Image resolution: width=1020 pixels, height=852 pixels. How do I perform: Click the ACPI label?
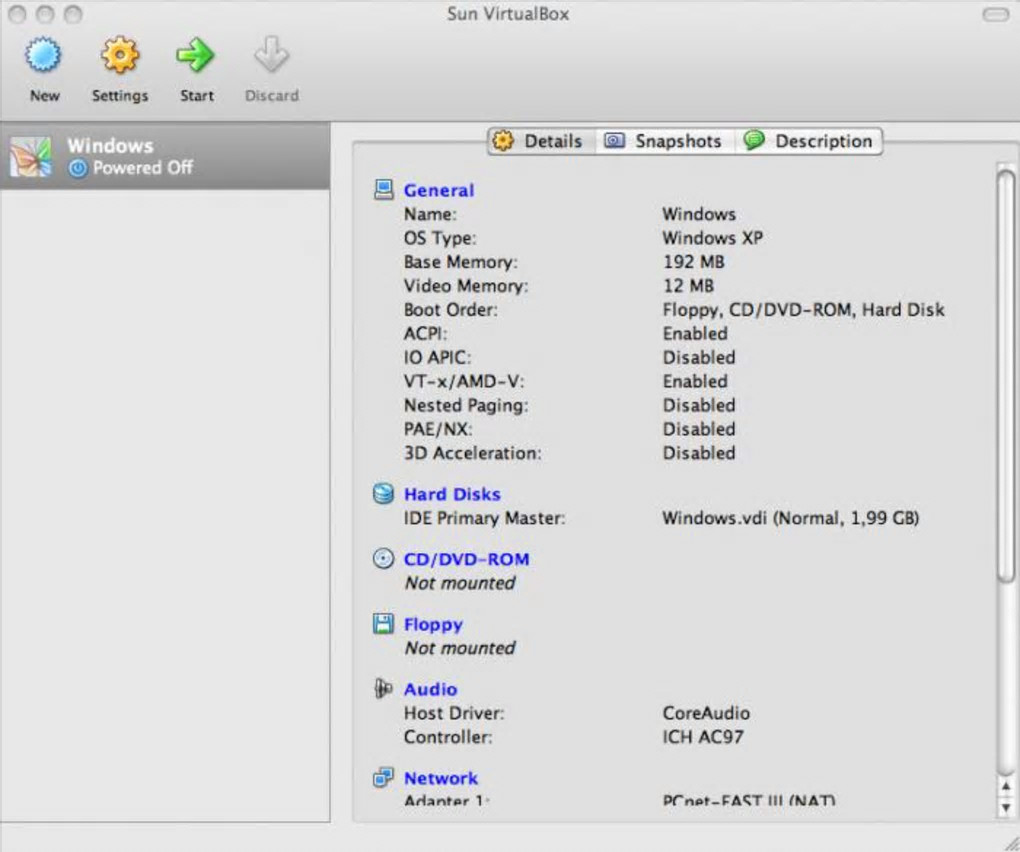425,334
